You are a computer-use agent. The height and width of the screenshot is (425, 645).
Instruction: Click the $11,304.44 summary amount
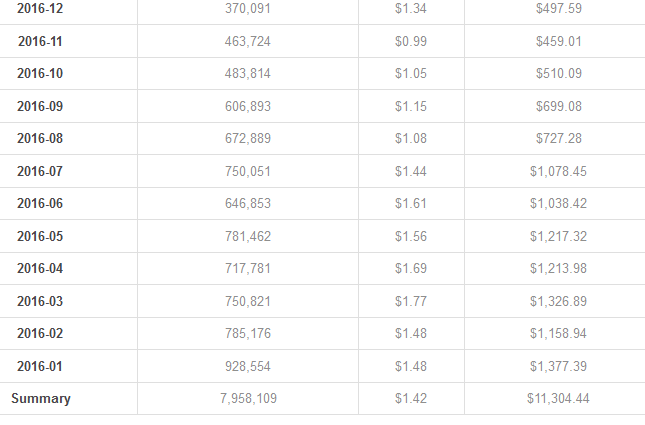coord(558,399)
